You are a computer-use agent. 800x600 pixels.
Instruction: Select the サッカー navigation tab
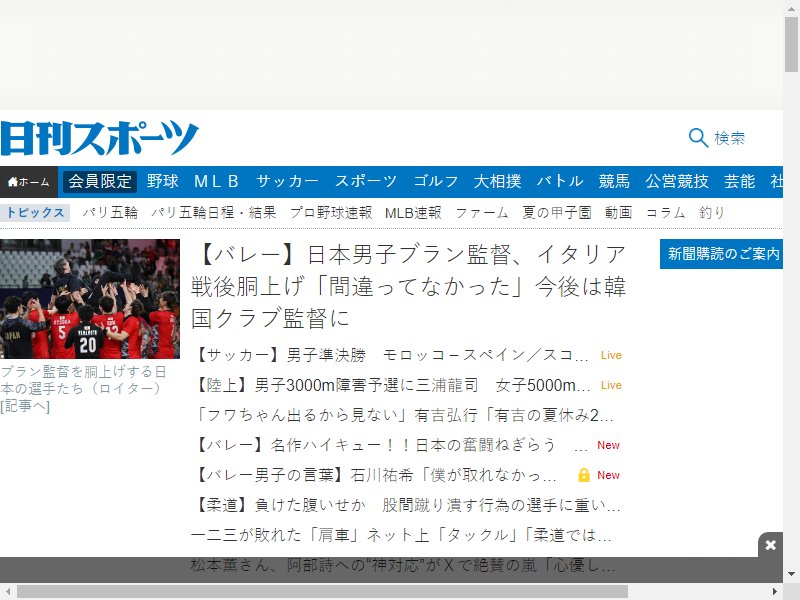click(287, 182)
